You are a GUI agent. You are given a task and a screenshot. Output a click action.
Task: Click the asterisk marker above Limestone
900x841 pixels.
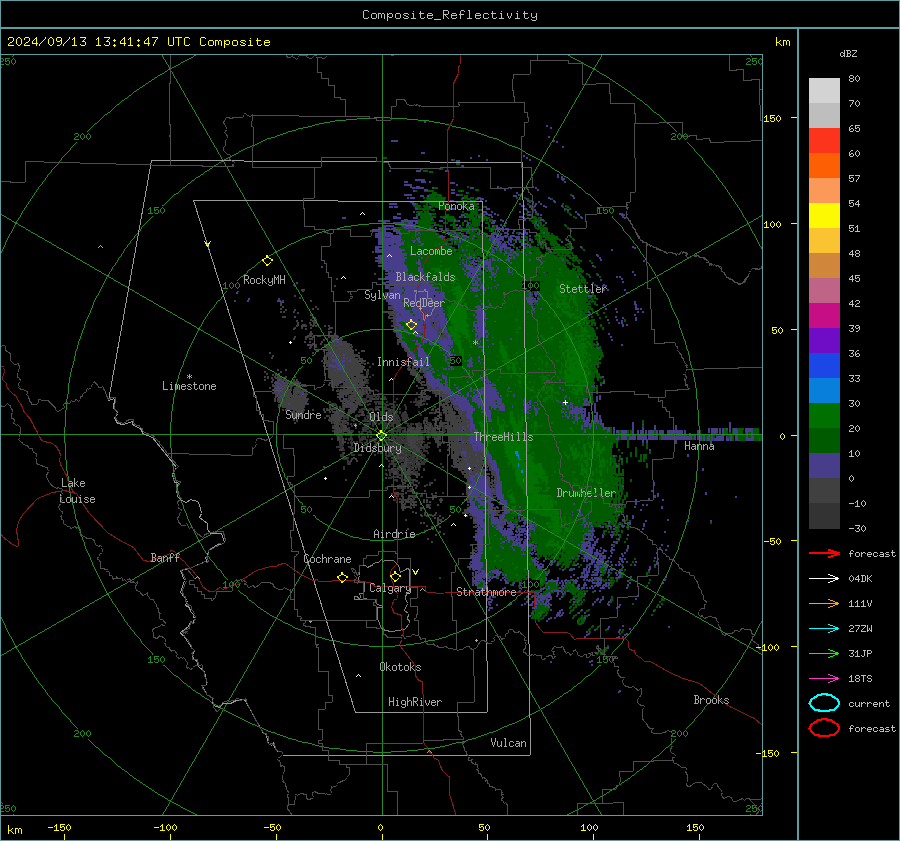[189, 377]
